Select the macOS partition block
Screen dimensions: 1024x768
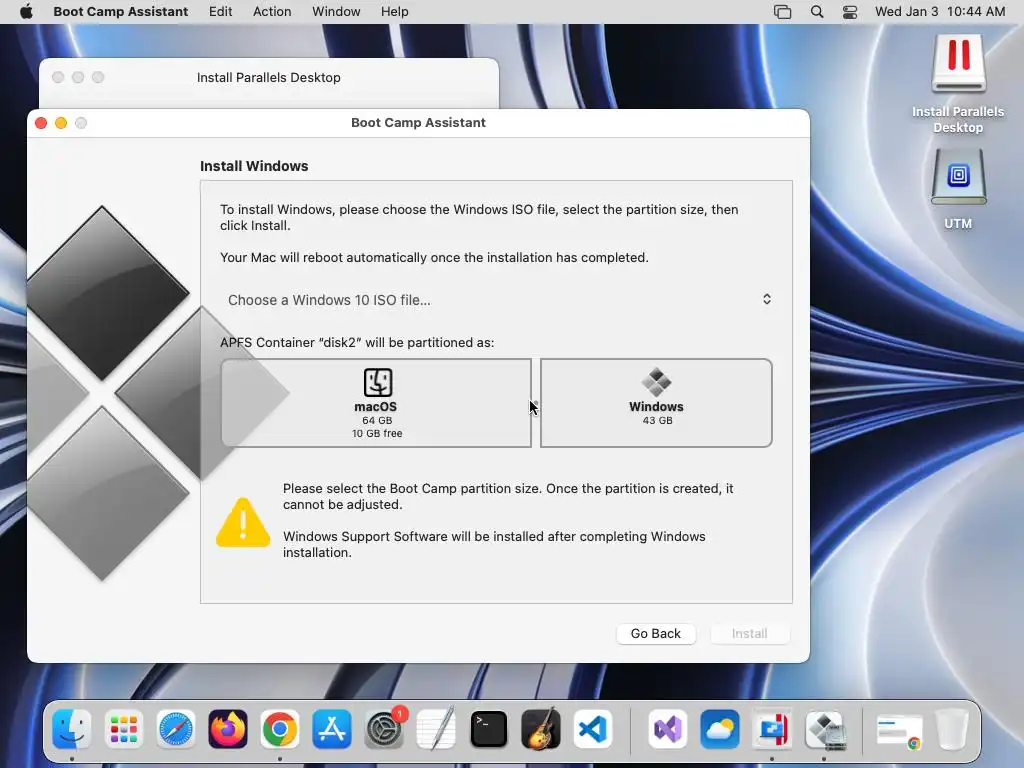tap(376, 403)
